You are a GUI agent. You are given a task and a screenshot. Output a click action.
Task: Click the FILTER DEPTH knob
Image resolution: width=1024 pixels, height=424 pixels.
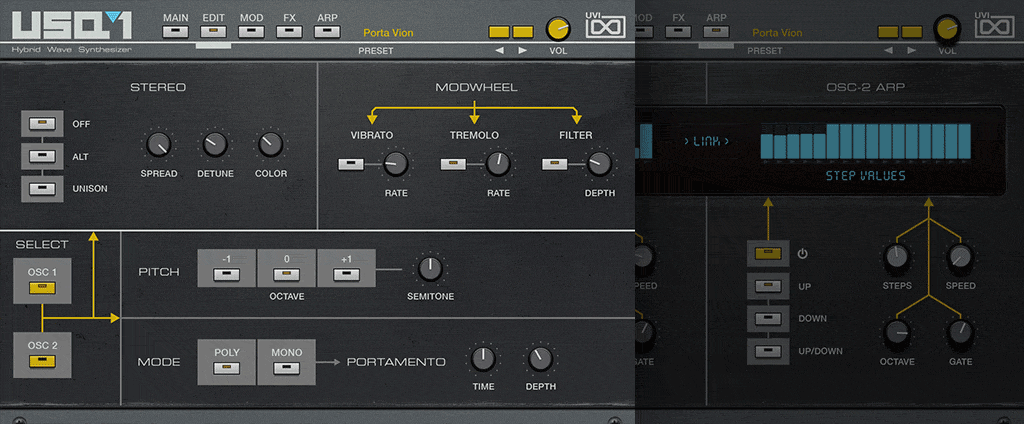coord(599,164)
